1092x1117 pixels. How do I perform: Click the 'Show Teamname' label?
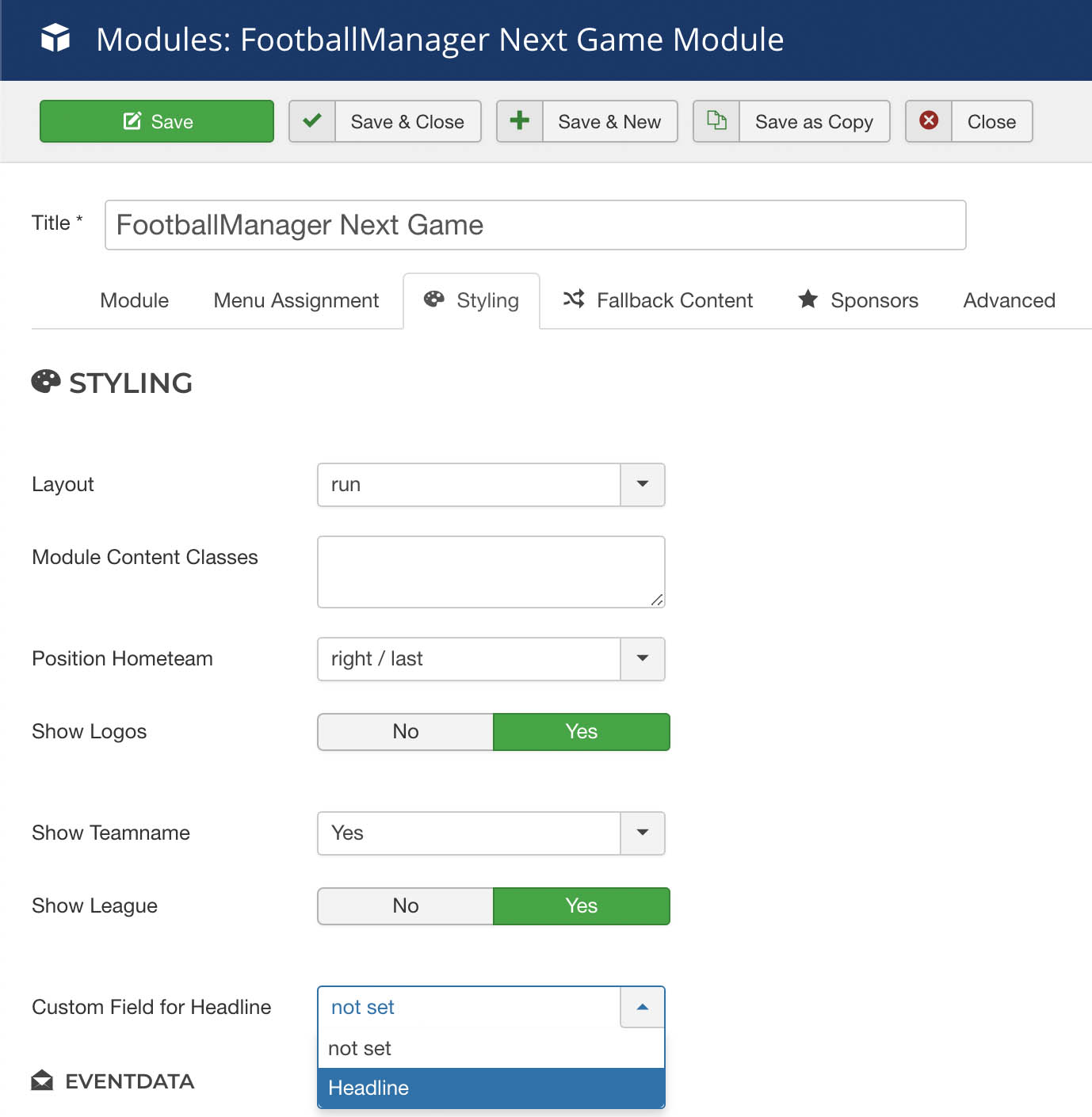(x=111, y=833)
